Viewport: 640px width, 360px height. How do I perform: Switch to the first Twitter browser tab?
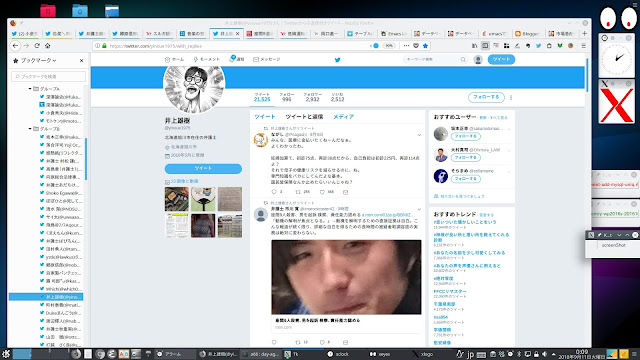coord(25,33)
